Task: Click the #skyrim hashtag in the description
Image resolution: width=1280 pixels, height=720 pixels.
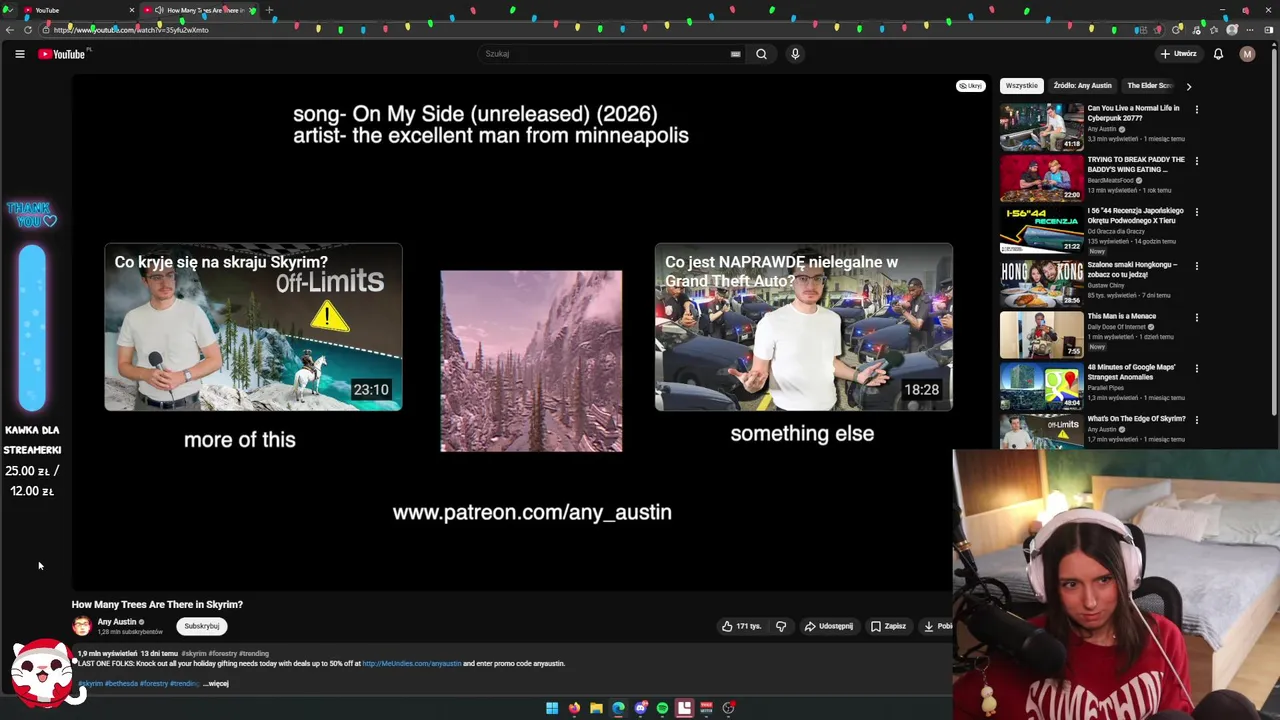Action: pyautogui.click(x=91, y=684)
